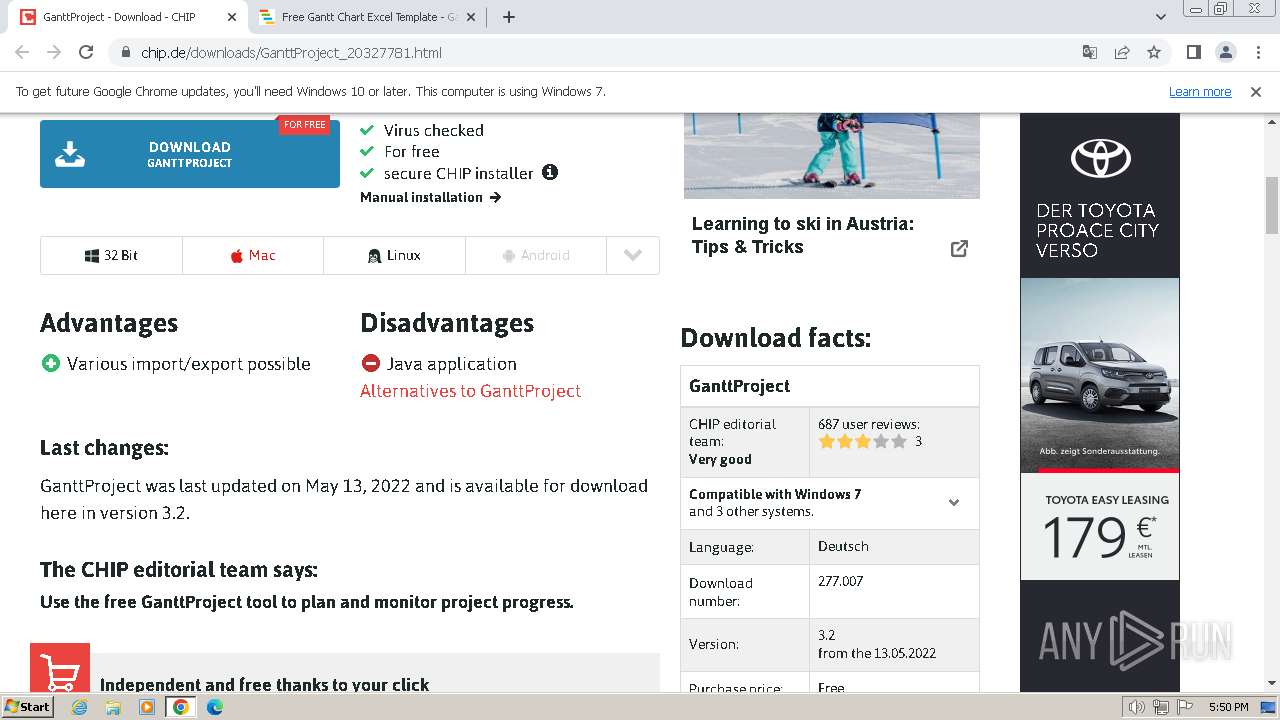Click the red shopping cart icon

60,668
